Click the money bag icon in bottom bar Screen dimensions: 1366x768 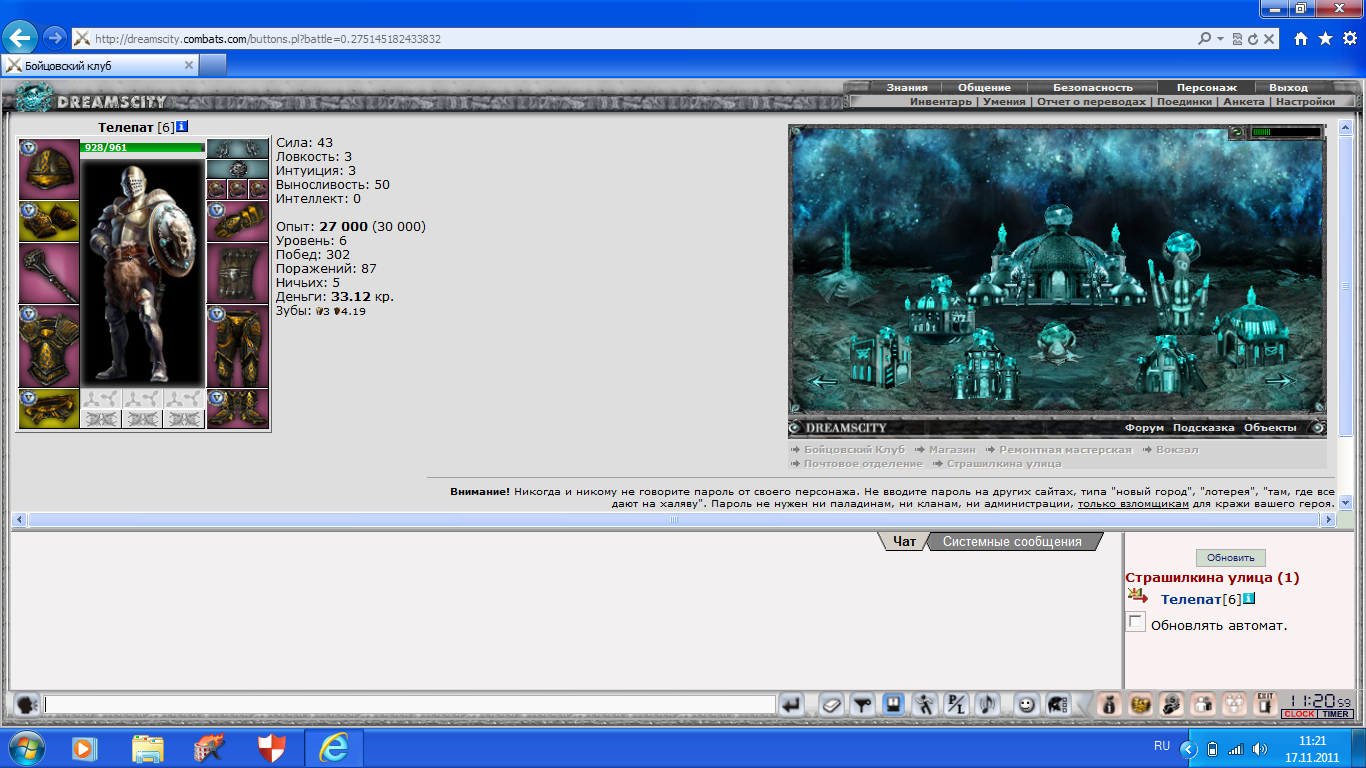pos(1108,705)
